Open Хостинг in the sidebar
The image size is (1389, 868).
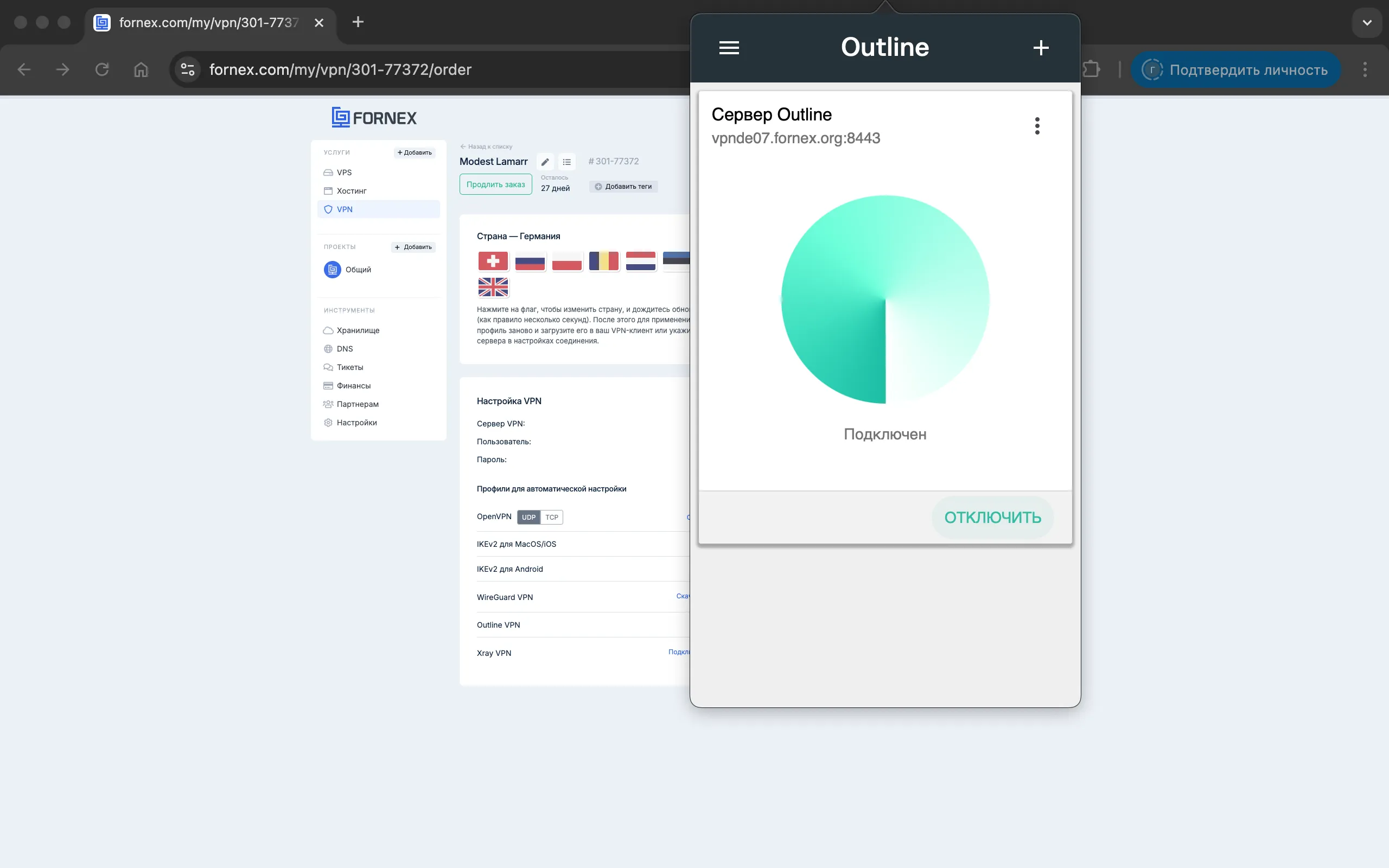click(x=351, y=190)
